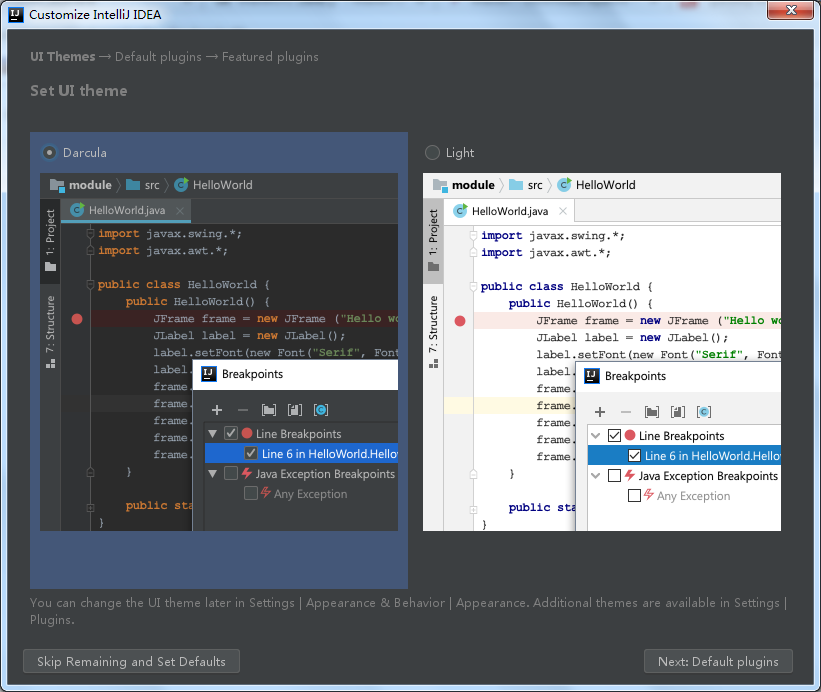The height and width of the screenshot is (692, 821).
Task: Click Skip Remaining and Set Defaults
Action: click(x=131, y=661)
